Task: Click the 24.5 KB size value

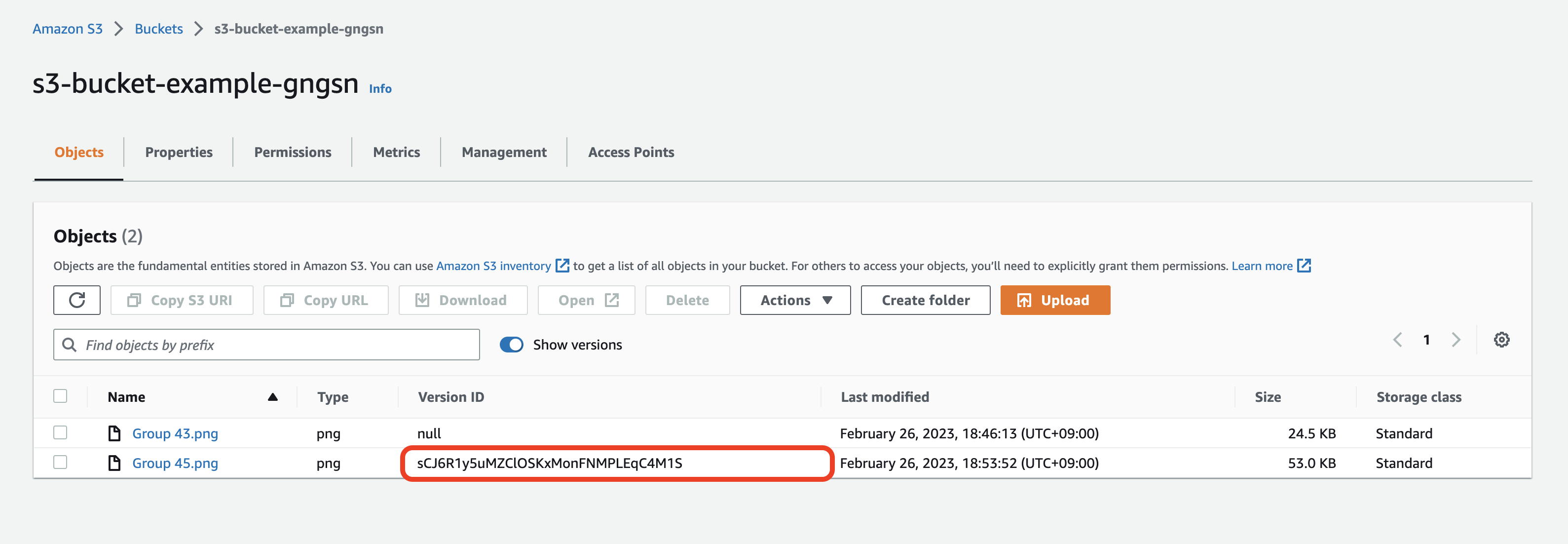Action: pos(1312,434)
